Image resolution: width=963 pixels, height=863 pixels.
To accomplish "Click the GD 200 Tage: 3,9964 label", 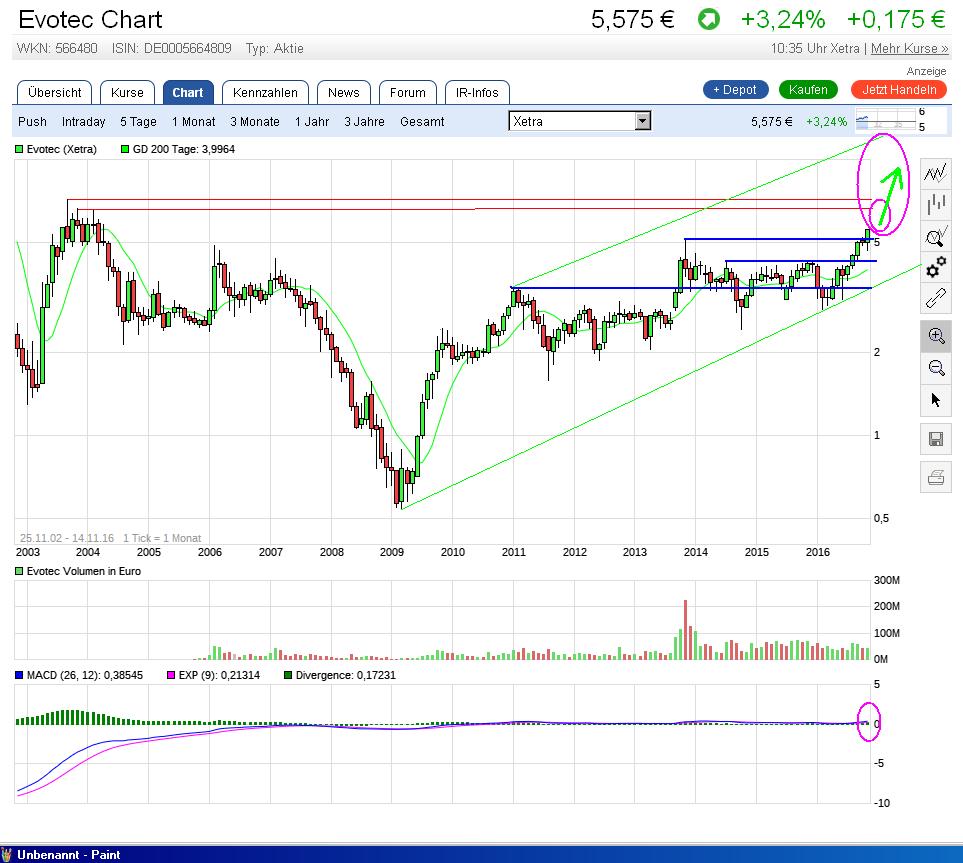I will 184,149.
